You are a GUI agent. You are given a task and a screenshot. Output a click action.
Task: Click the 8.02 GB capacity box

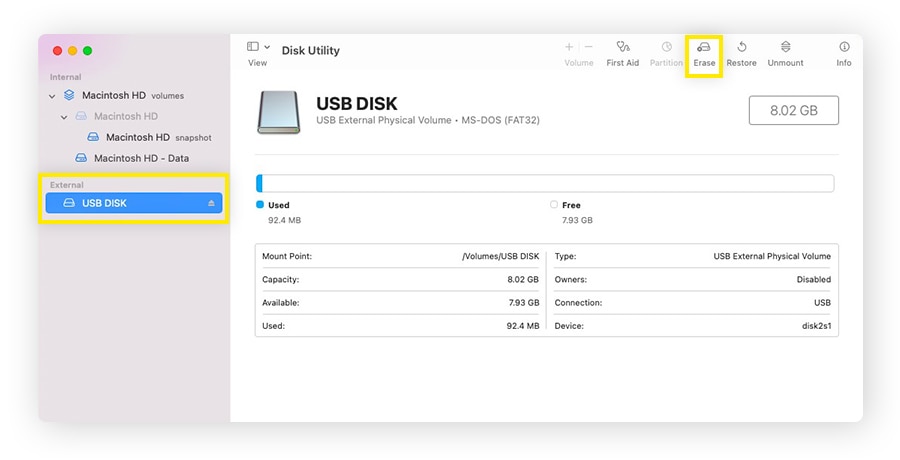pos(793,110)
